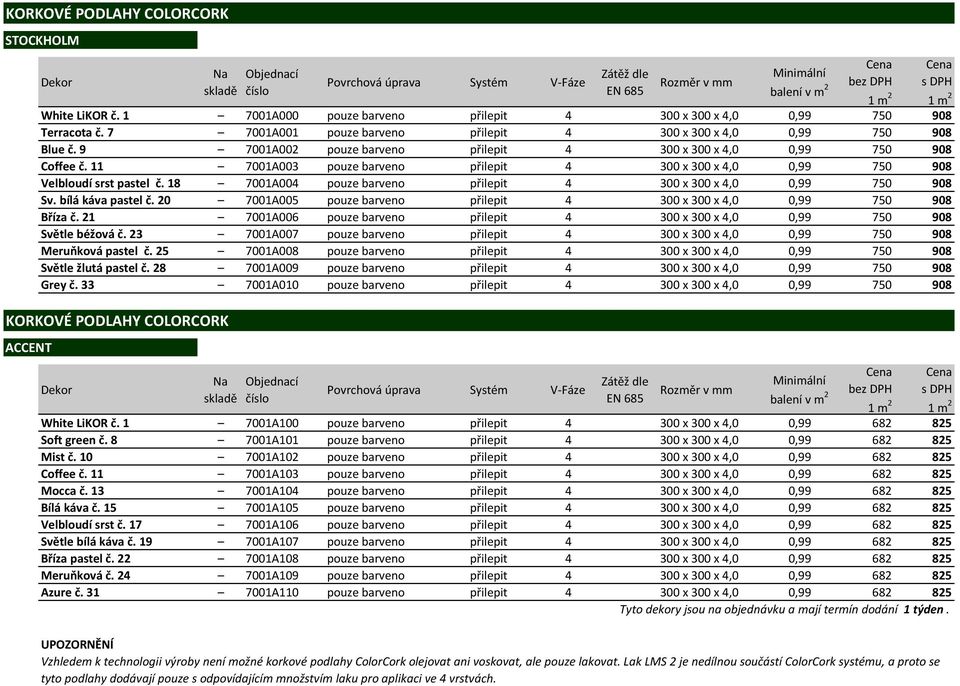Screen dimensions: 960x686
Task: Click the UPOZORNĚNÍ warning heading
Action: [77, 644]
